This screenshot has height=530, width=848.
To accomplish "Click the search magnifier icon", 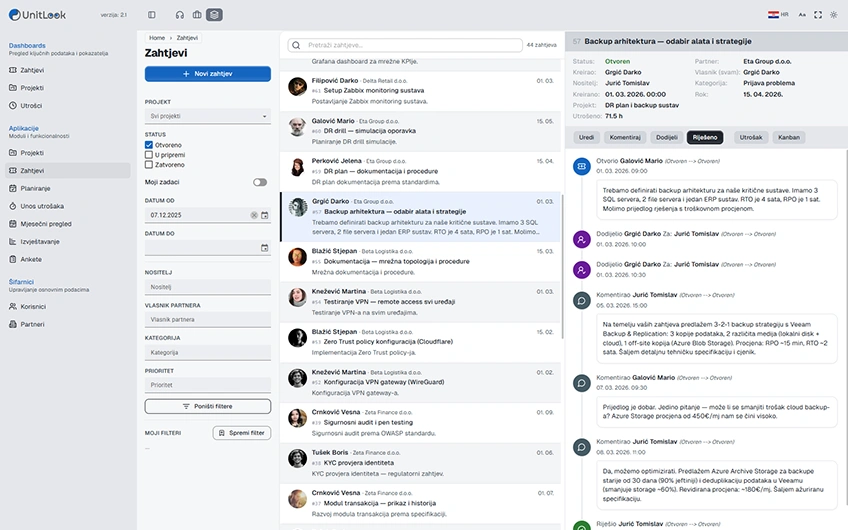I will pyautogui.click(x=296, y=45).
